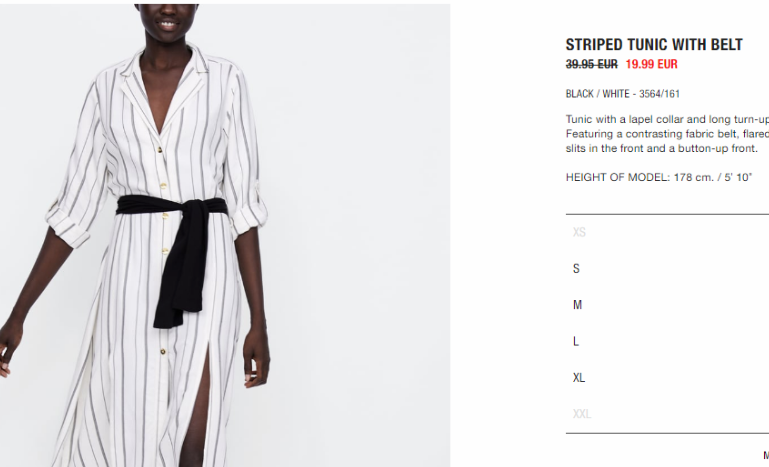Screen dimensions: 769x467
Task: Click the tunic description paragraph
Action: click(x=667, y=134)
